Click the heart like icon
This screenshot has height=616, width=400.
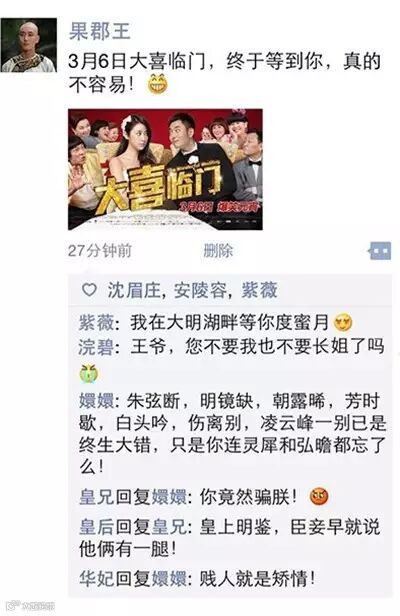[x=89, y=290]
